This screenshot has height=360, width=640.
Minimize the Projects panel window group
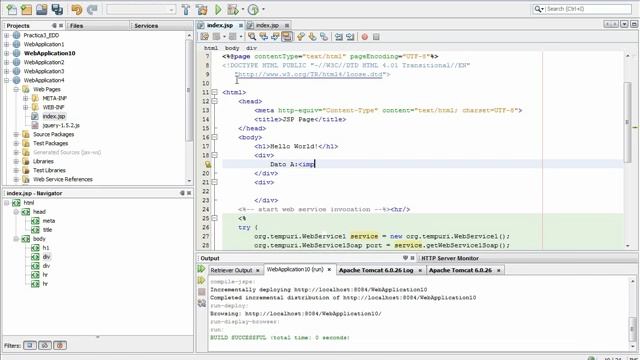54,26
